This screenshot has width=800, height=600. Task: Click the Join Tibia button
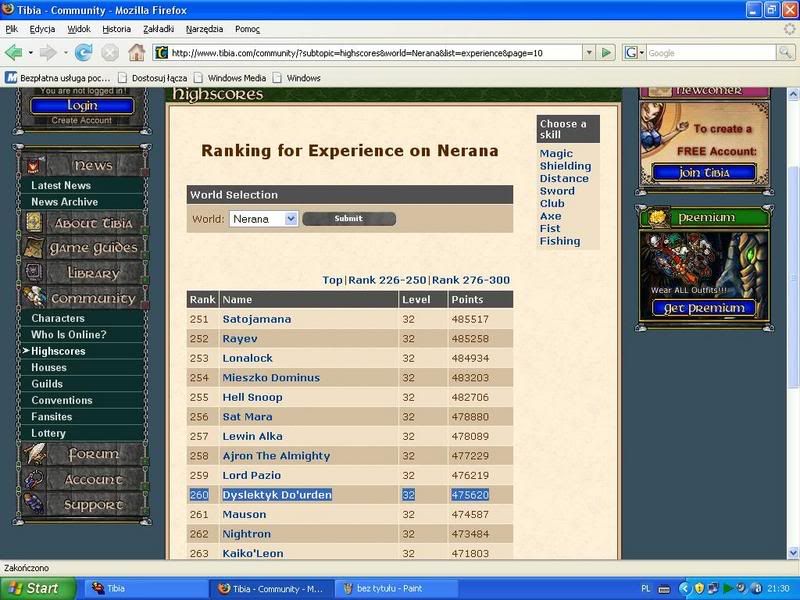(x=704, y=172)
